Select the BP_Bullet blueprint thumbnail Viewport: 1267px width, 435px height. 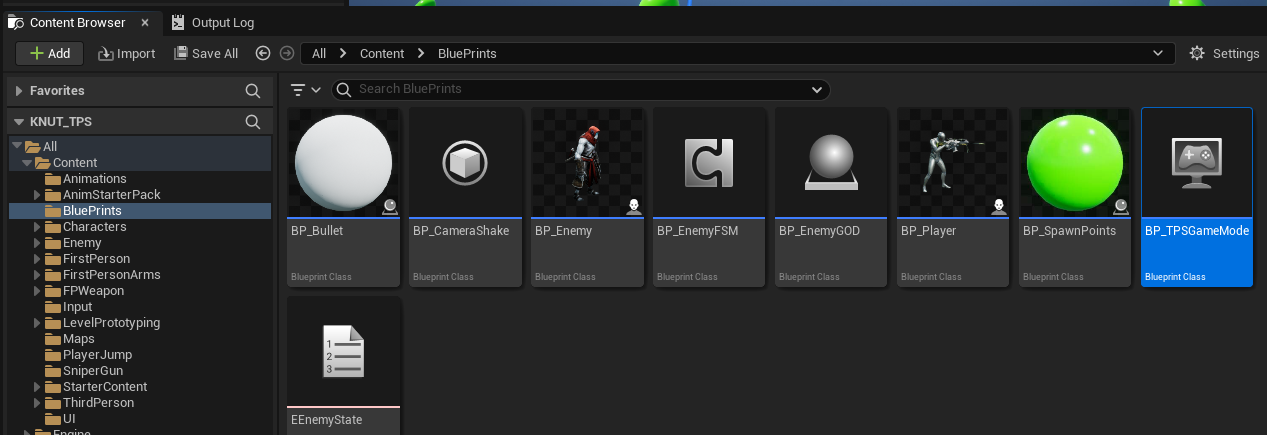click(x=344, y=162)
